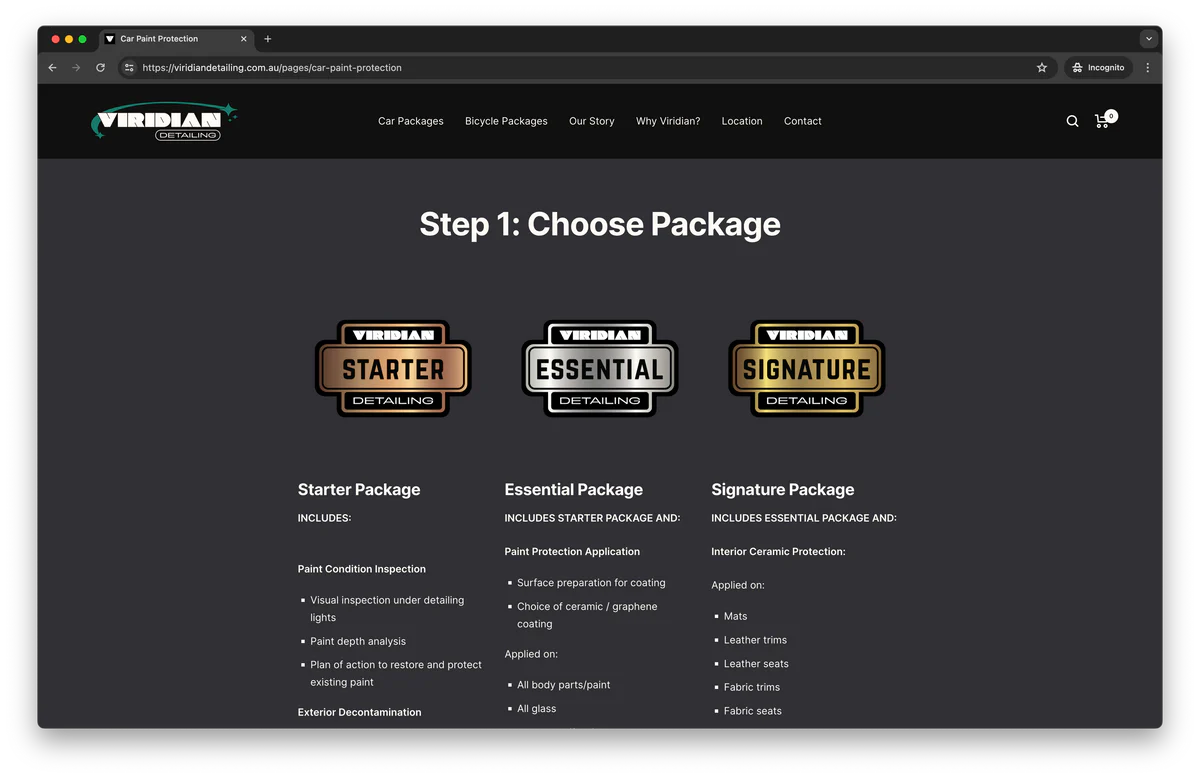Open the Contact page
The height and width of the screenshot is (778, 1200).
tap(803, 121)
